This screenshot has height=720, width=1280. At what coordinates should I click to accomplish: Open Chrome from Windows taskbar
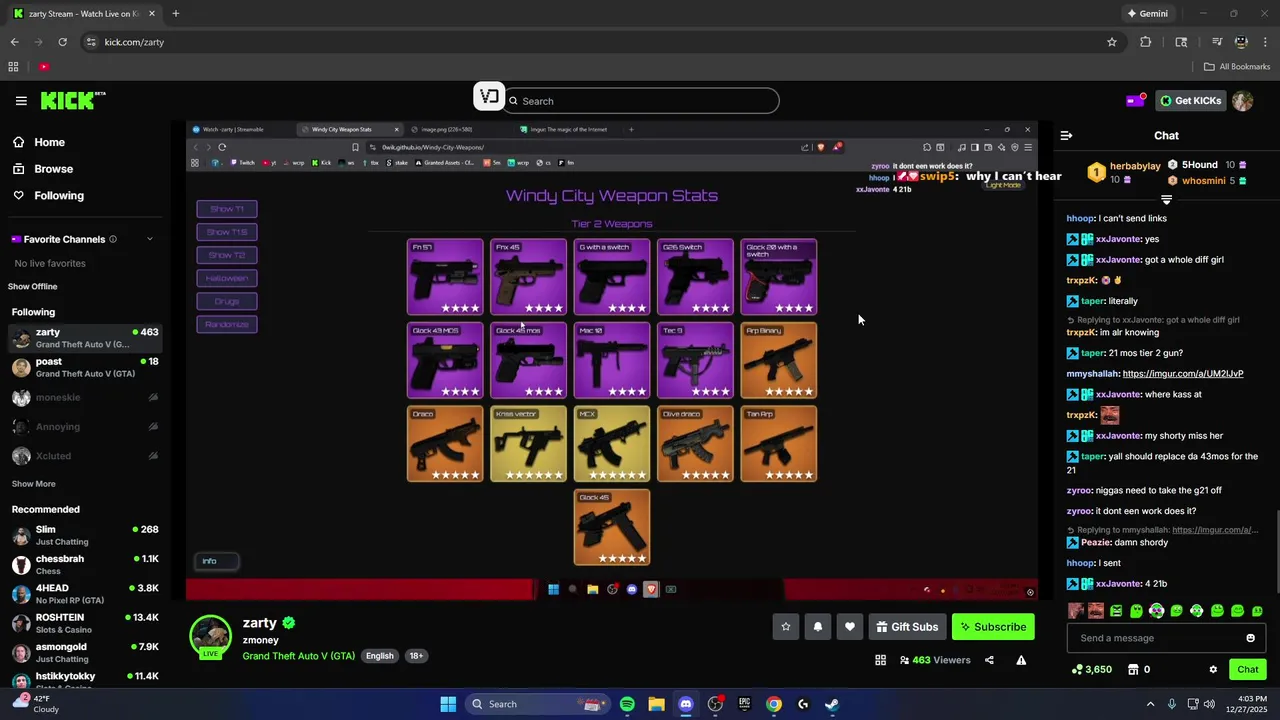[774, 704]
